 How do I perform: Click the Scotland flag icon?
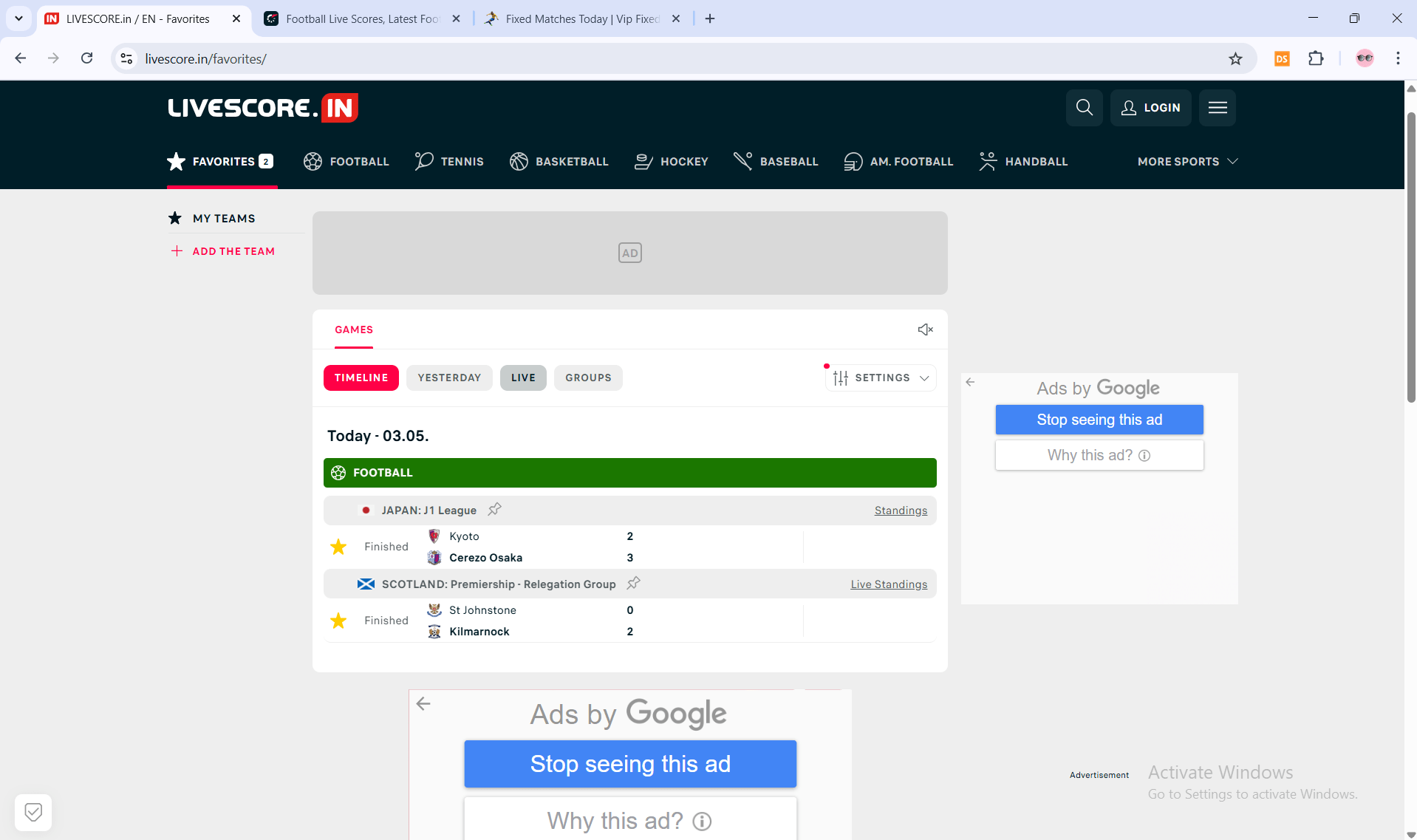(x=366, y=584)
